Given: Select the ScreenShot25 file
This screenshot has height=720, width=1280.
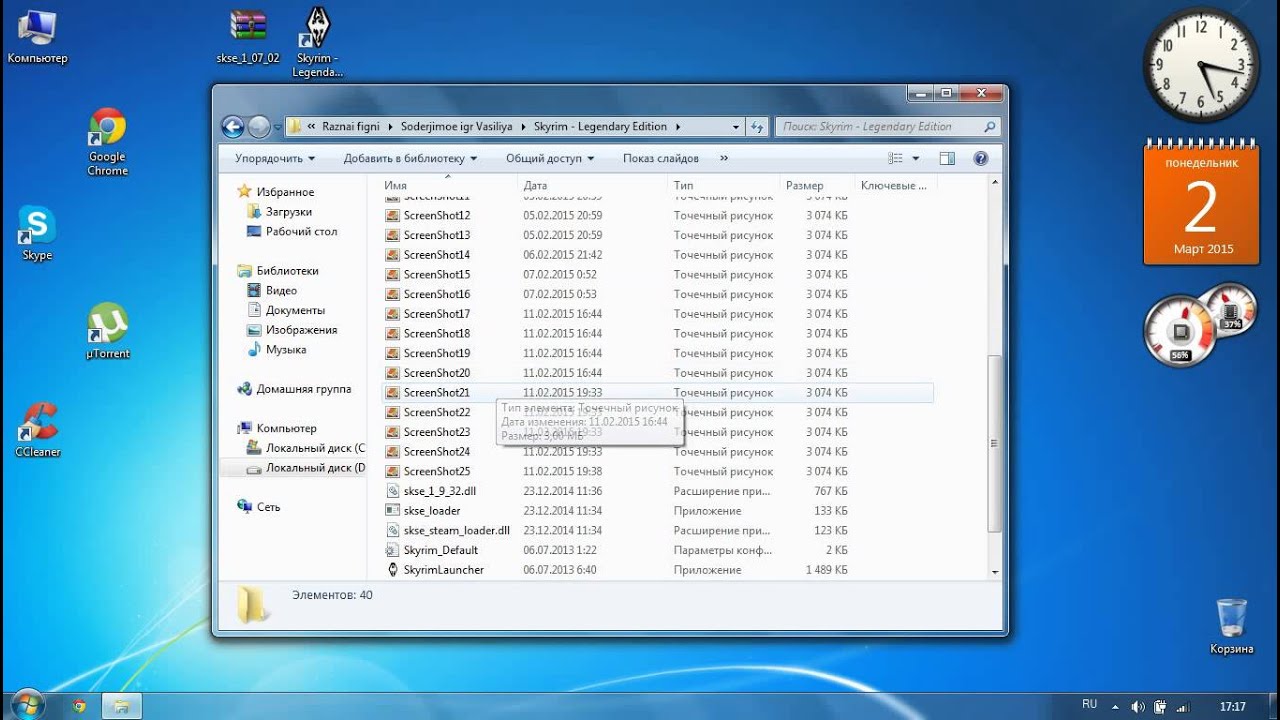Looking at the screenshot, I should [437, 471].
